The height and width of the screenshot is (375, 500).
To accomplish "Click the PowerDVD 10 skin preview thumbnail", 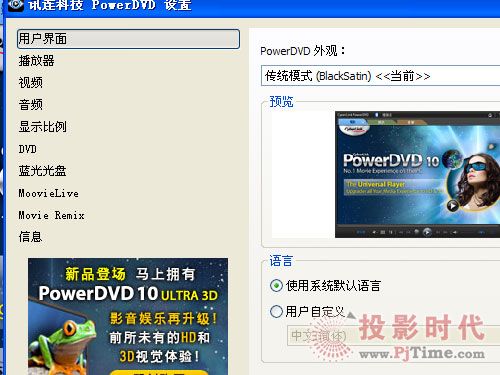I will [x=417, y=174].
